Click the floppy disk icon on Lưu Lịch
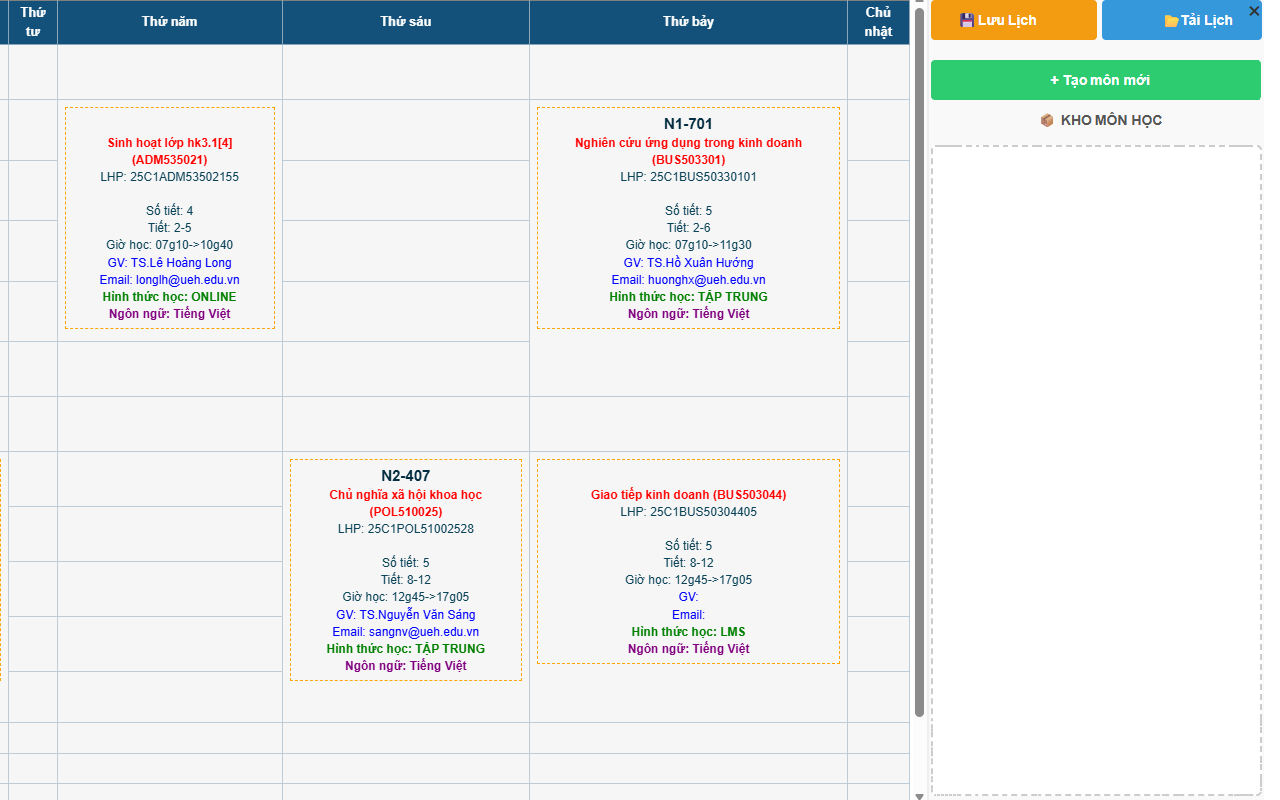This screenshot has width=1280, height=800. (x=965, y=19)
